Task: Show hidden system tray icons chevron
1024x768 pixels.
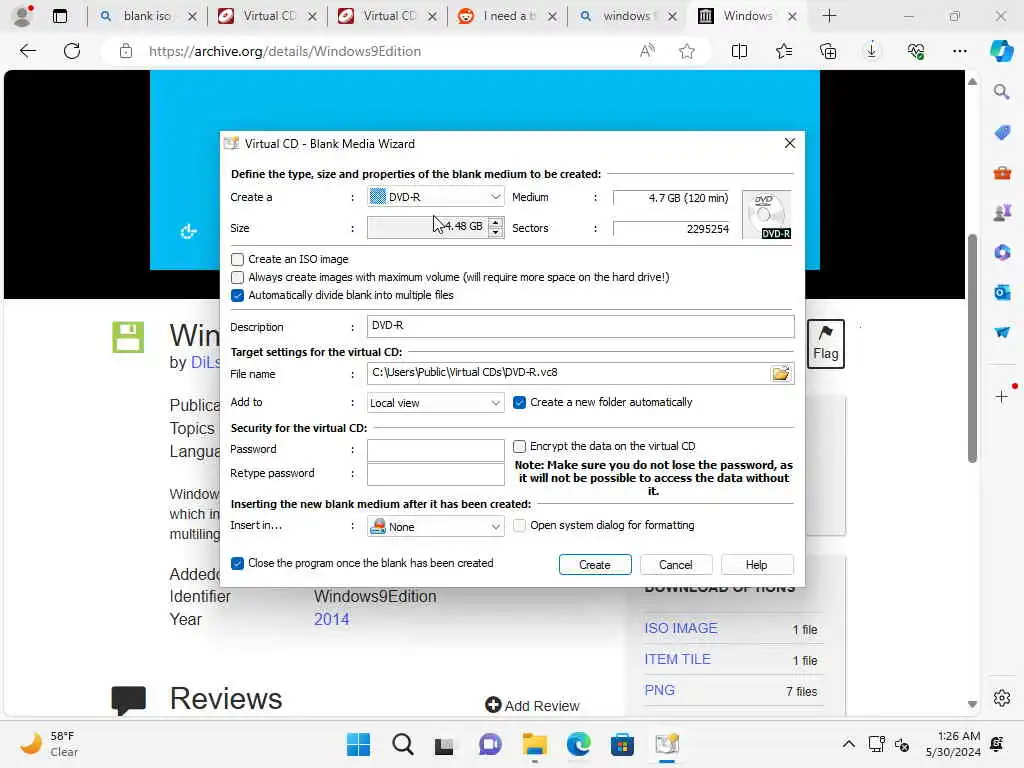Action: (848, 744)
